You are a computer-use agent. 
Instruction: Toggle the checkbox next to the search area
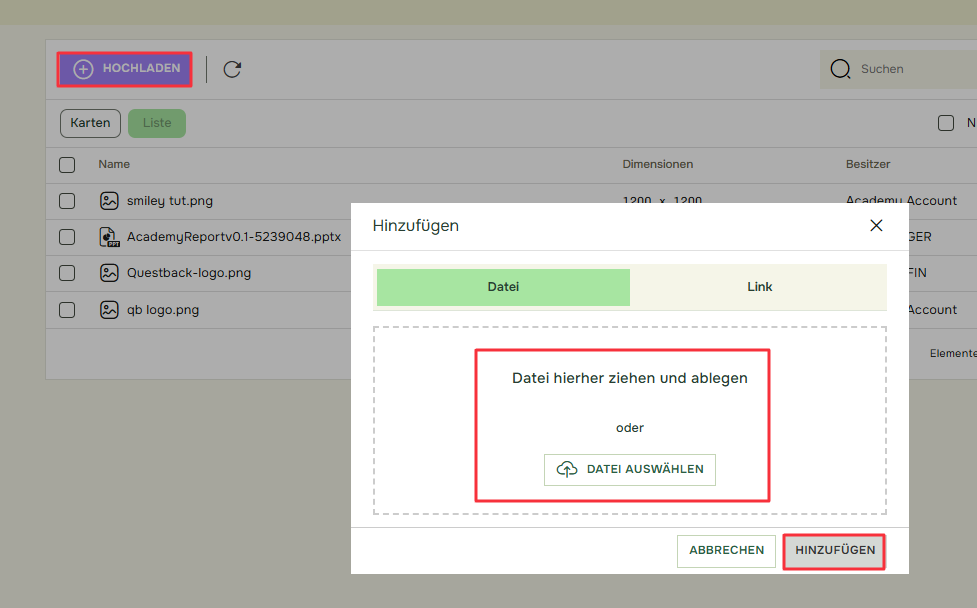[946, 123]
